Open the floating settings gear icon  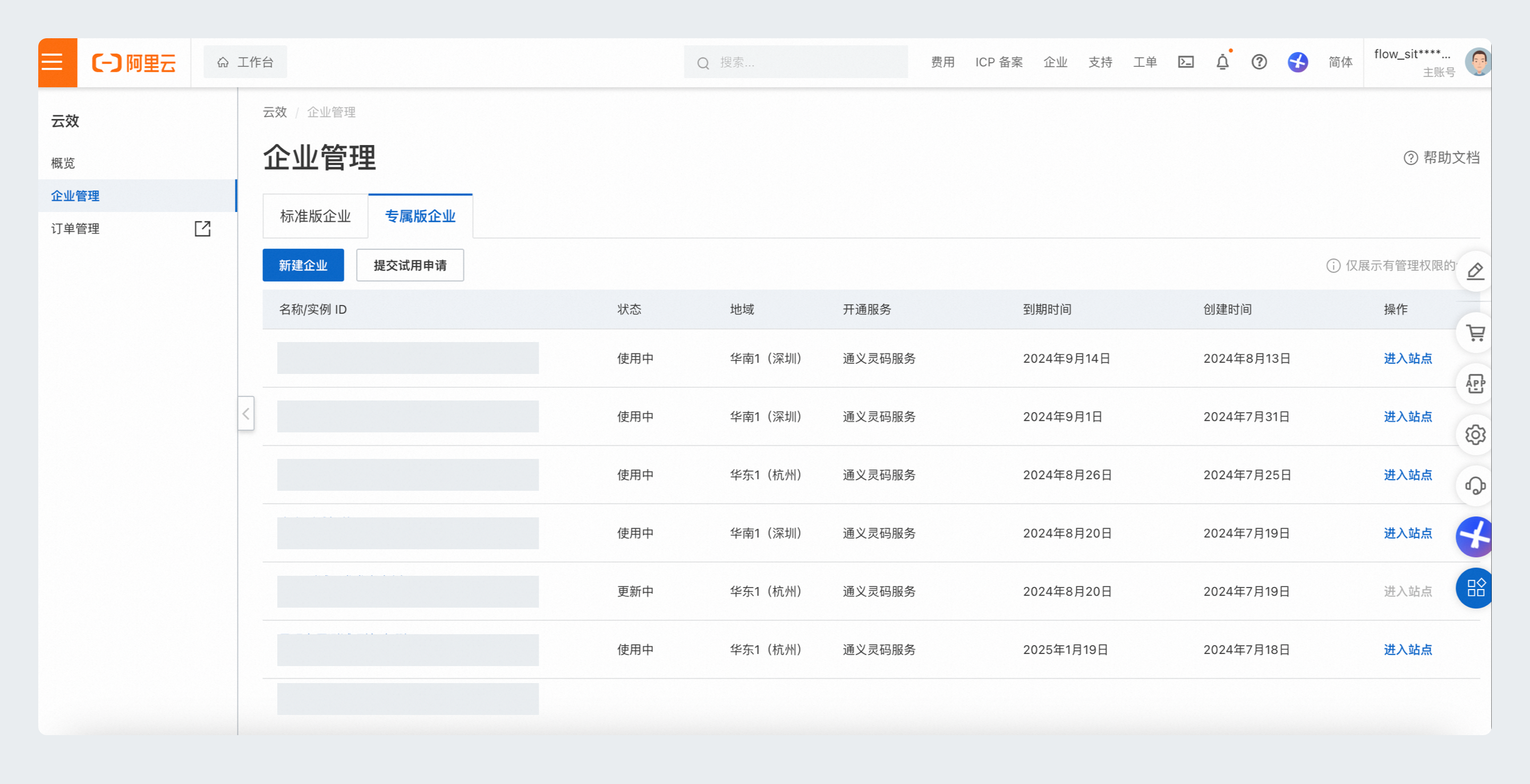1475,435
